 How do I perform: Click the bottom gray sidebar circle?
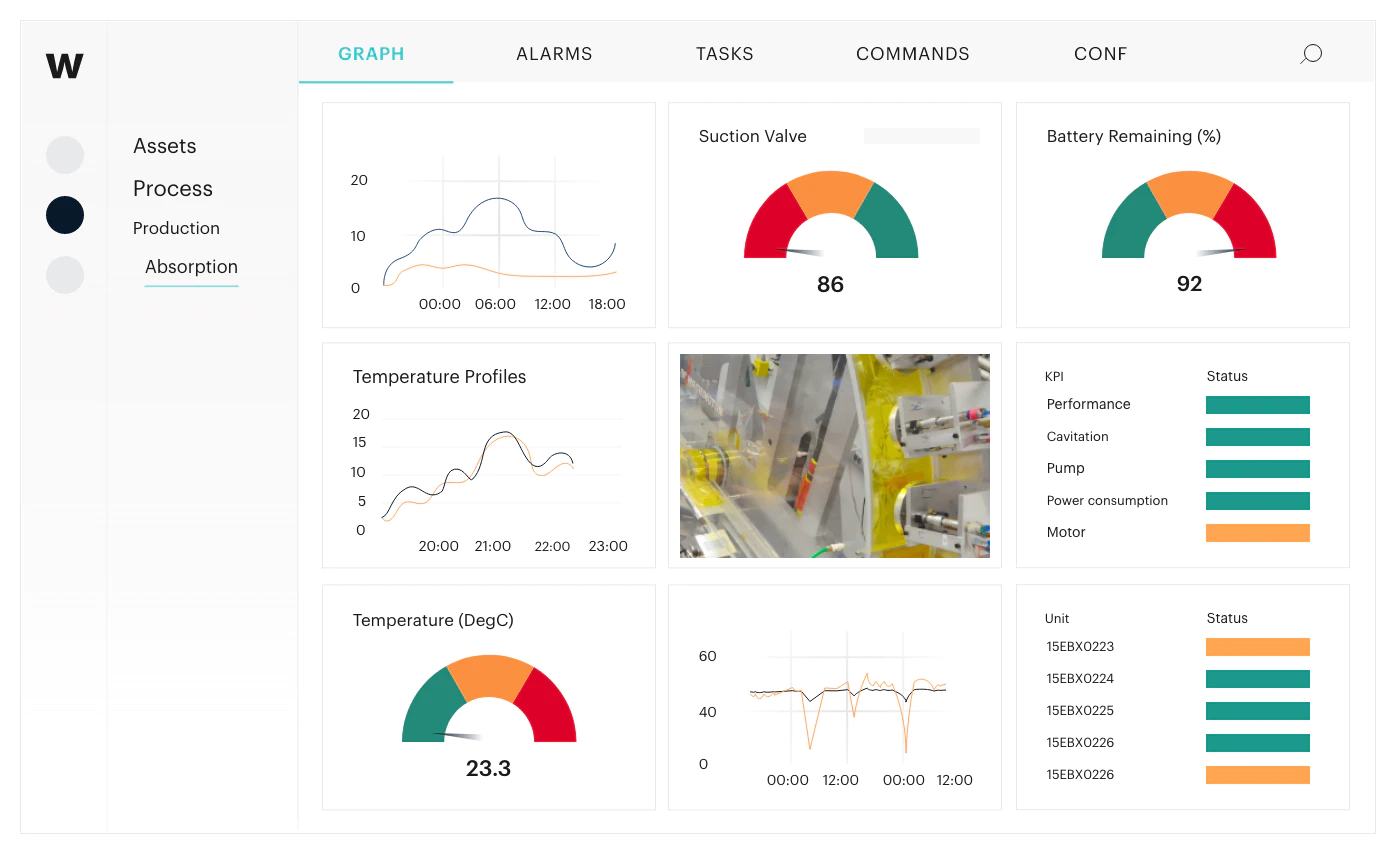pos(65,275)
